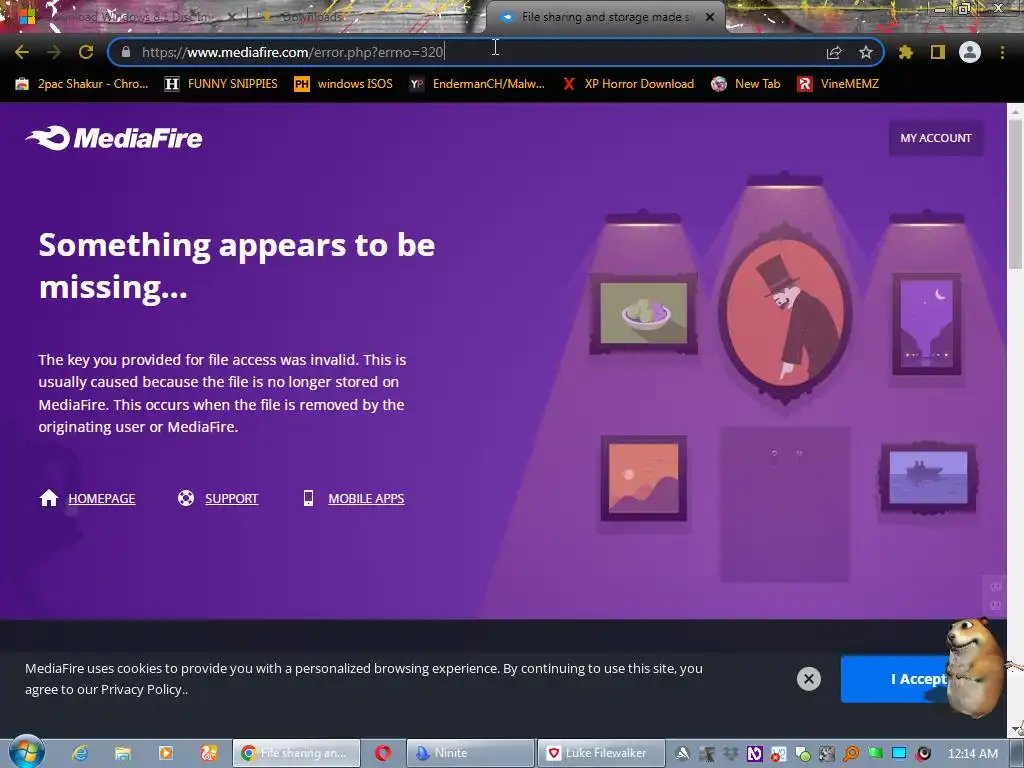Open the FUNNY SNIPPIES bookmark

[x=221, y=84]
